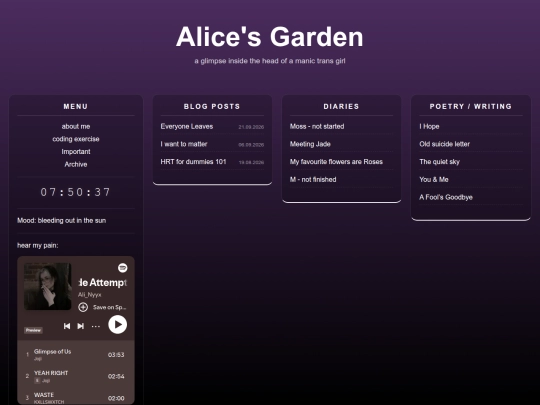Image resolution: width=540 pixels, height=405 pixels.
Task: Open the 'M - not finished' diary
Action: 313,180
